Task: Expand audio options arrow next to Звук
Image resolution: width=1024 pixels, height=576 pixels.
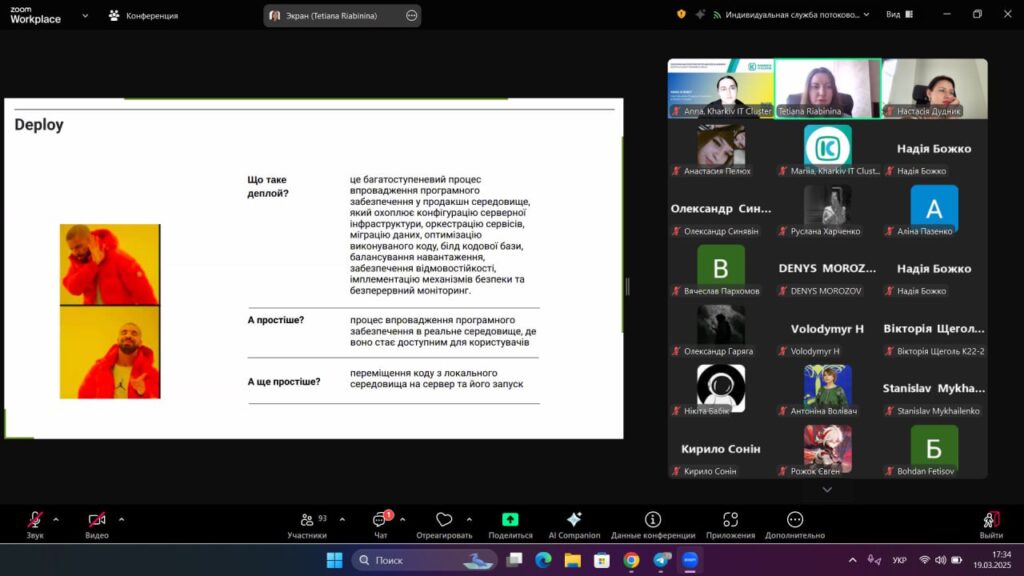Action: tap(56, 520)
